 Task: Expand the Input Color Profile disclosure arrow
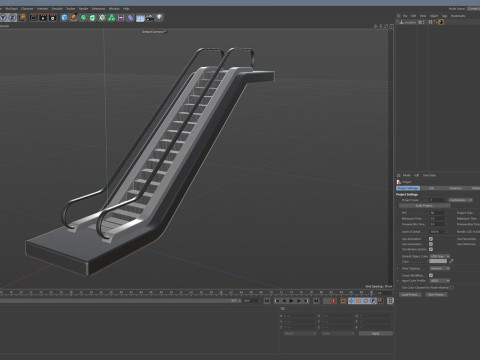pos(397,281)
